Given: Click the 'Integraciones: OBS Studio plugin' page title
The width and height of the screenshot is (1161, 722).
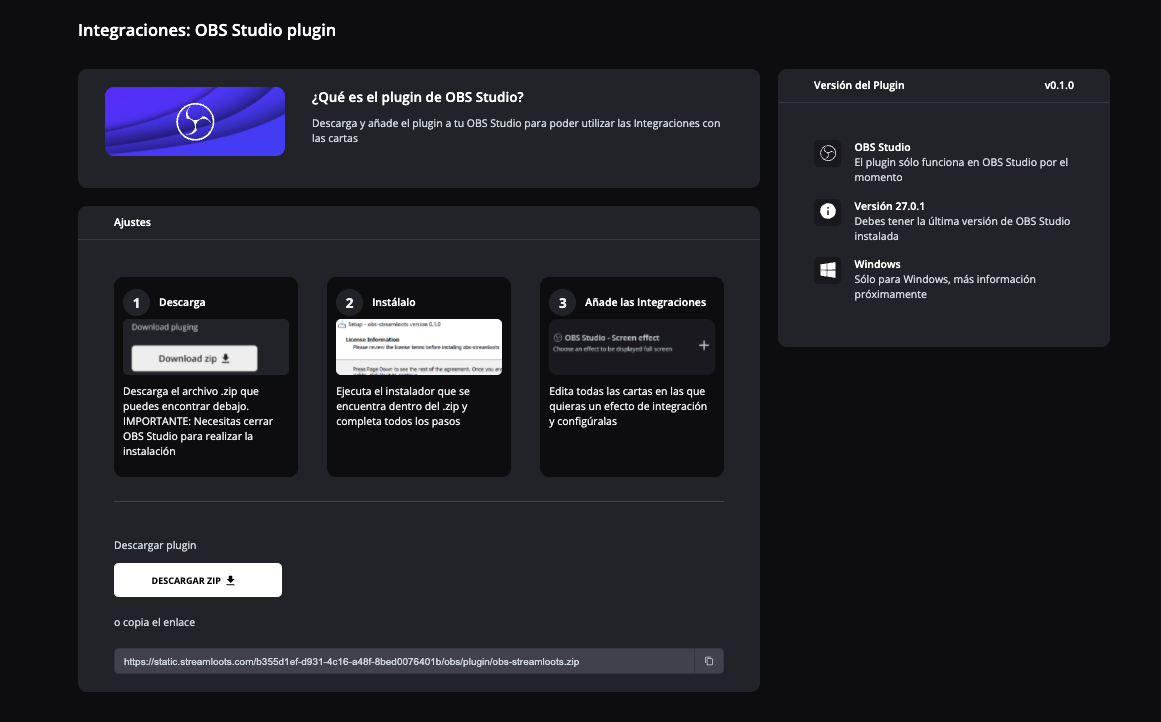Looking at the screenshot, I should (x=207, y=30).
